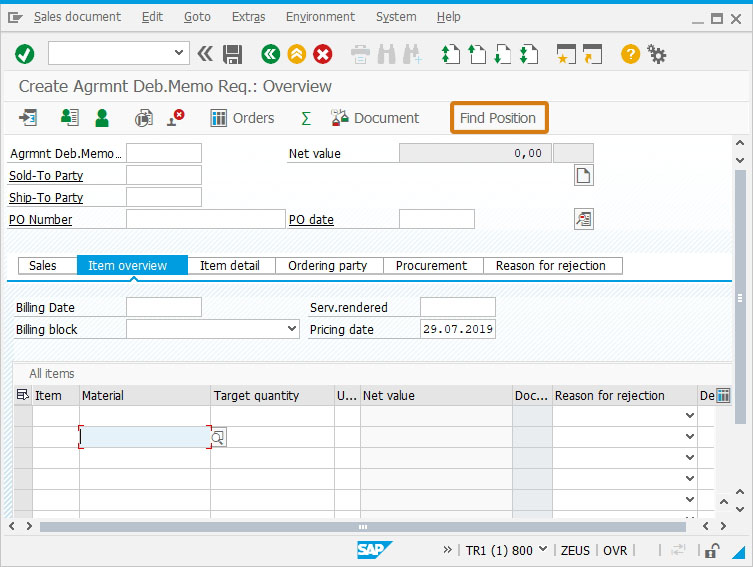Click the Find next binoculars icon
Image resolution: width=753 pixels, height=567 pixels.
coord(413,54)
